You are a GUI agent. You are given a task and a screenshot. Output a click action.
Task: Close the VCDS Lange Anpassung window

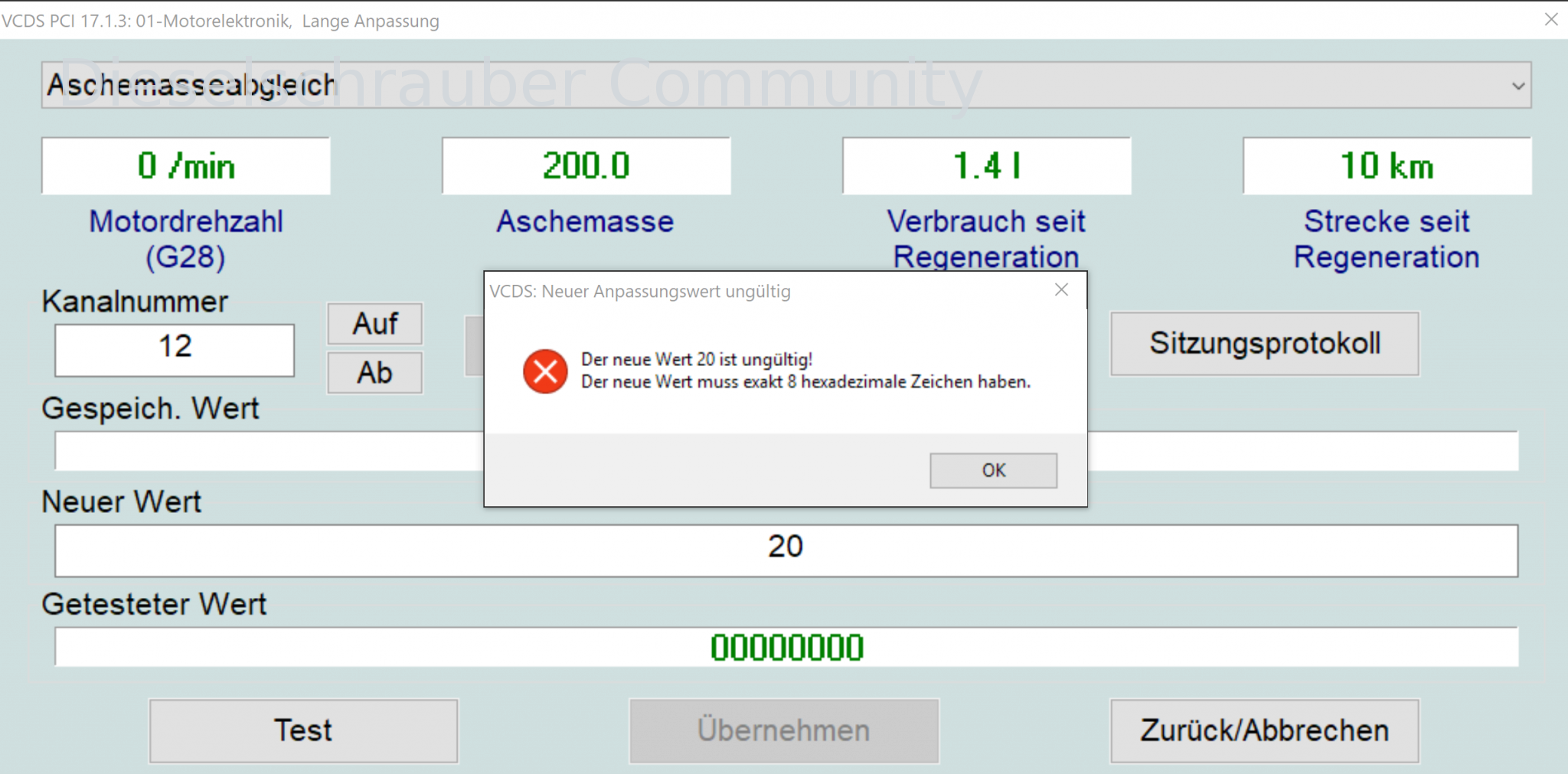pyautogui.click(x=1551, y=19)
